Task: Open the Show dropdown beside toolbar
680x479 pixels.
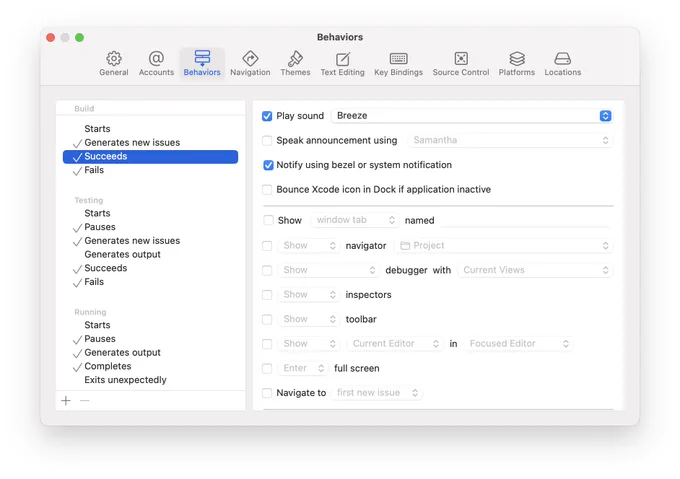Action: (x=308, y=319)
